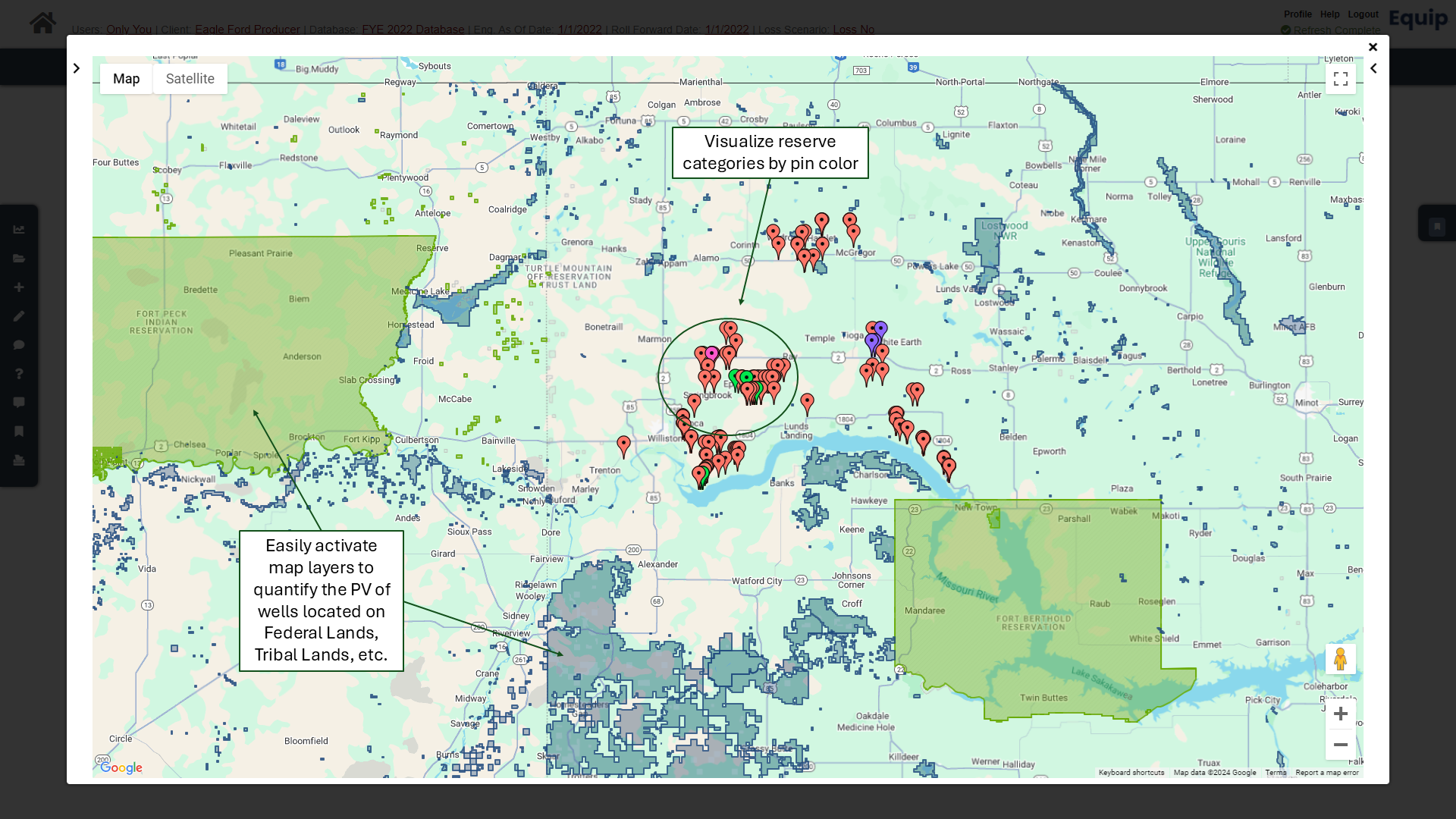Open the folder icon in sidebar

click(19, 259)
